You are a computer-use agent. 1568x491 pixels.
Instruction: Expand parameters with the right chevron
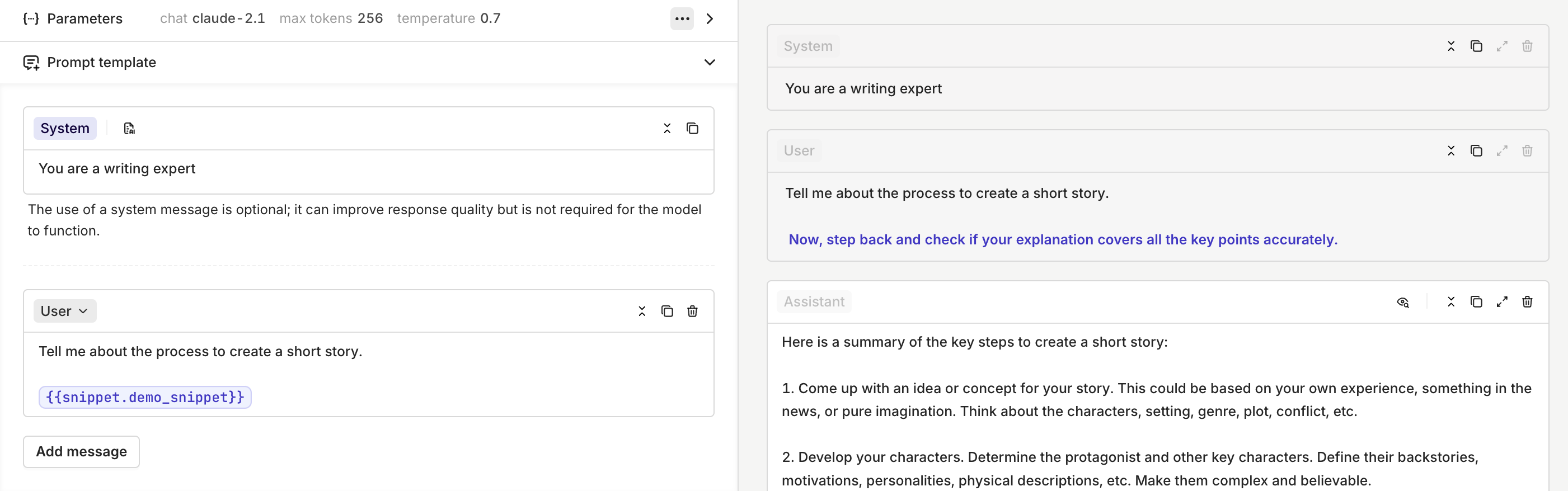pos(710,19)
